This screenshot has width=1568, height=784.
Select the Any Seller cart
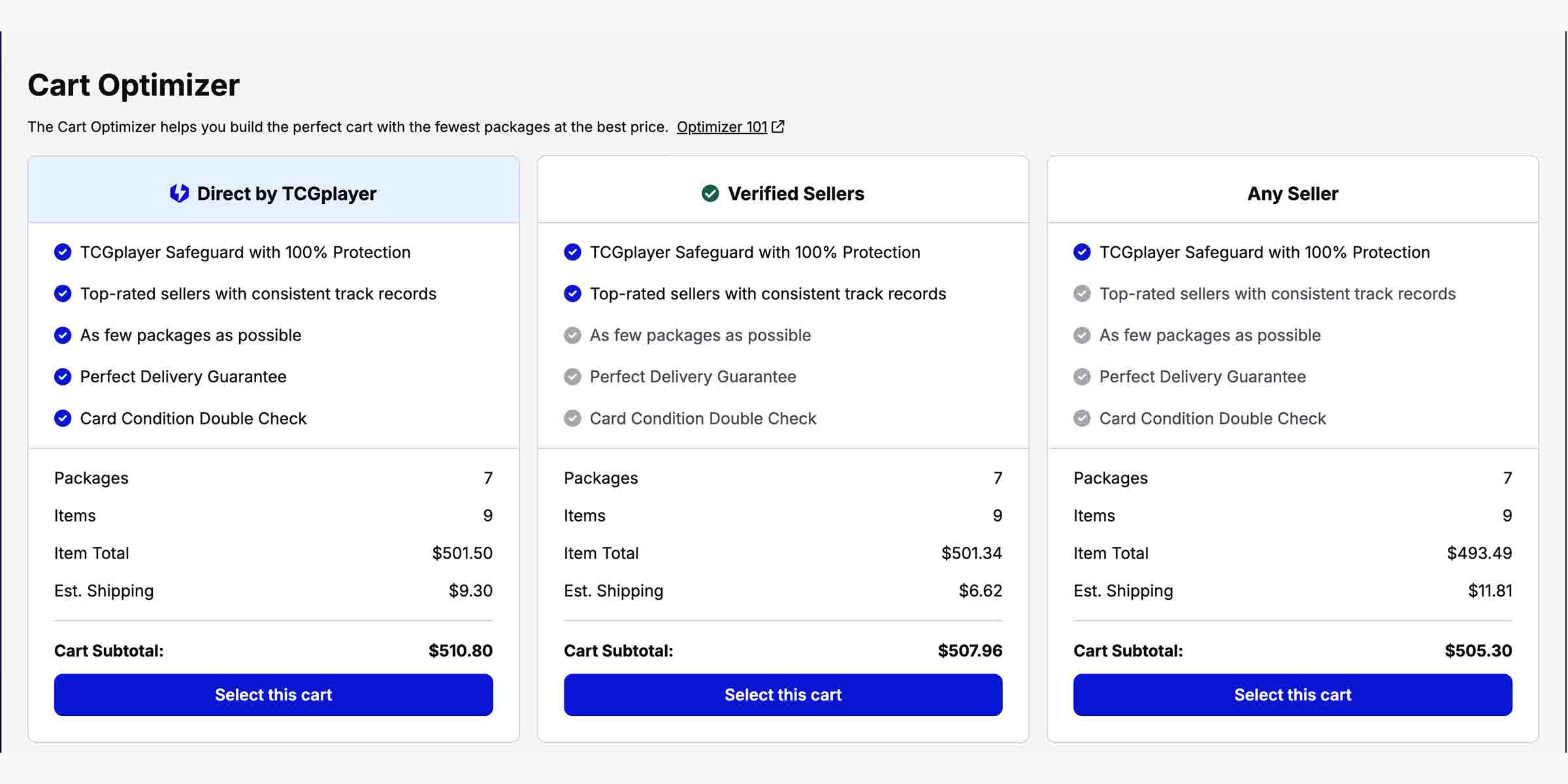pyautogui.click(x=1292, y=694)
